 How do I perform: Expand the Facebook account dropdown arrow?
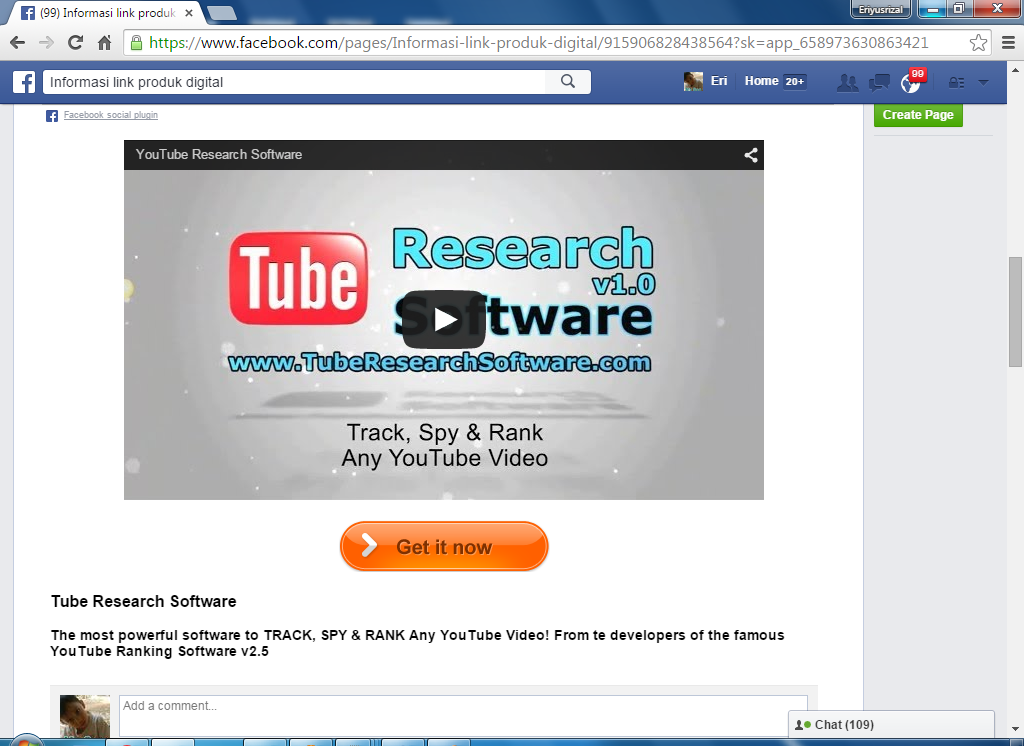(x=984, y=83)
